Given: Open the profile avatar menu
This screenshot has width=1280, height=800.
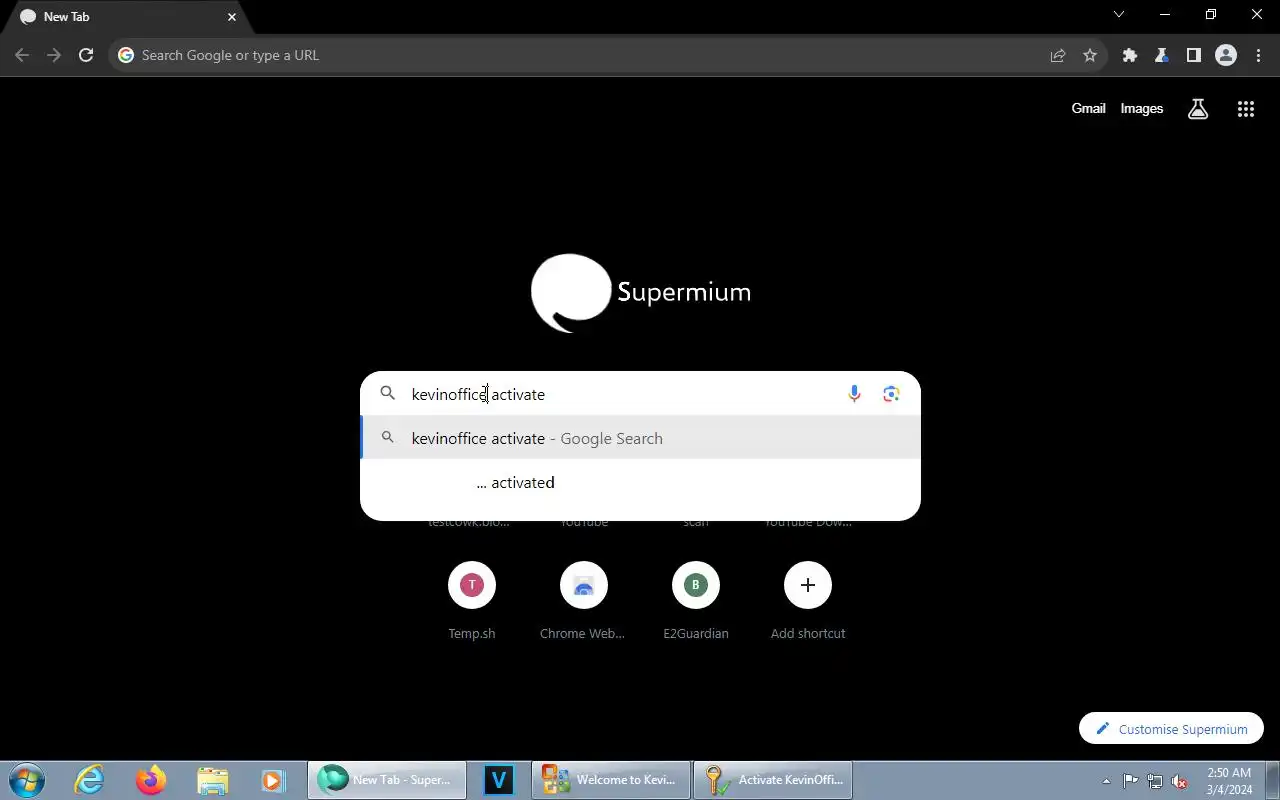Looking at the screenshot, I should pos(1226,55).
